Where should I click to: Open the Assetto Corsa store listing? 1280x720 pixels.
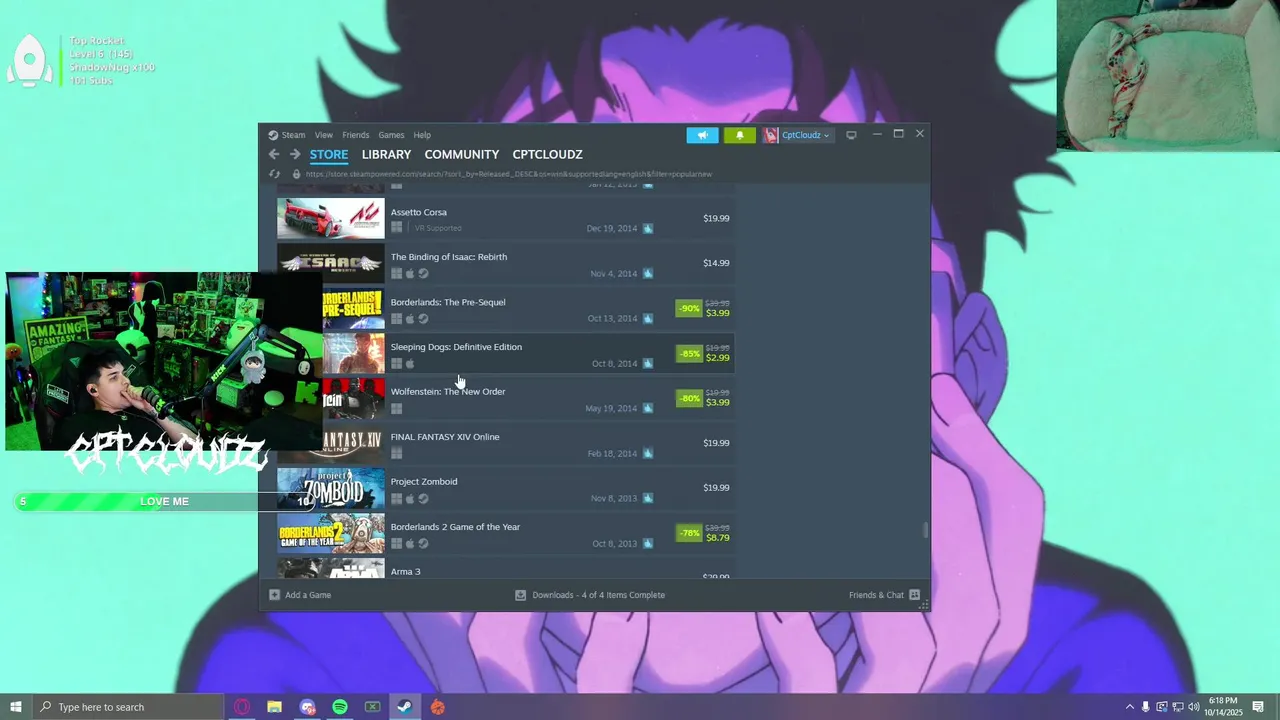tap(506, 219)
